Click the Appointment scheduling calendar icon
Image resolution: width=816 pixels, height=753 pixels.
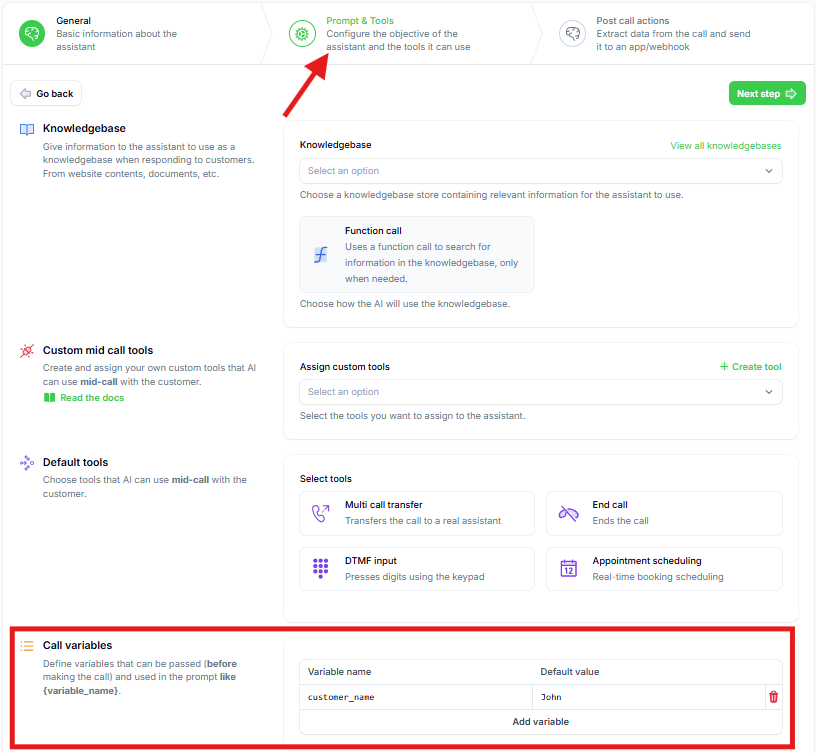click(568, 568)
